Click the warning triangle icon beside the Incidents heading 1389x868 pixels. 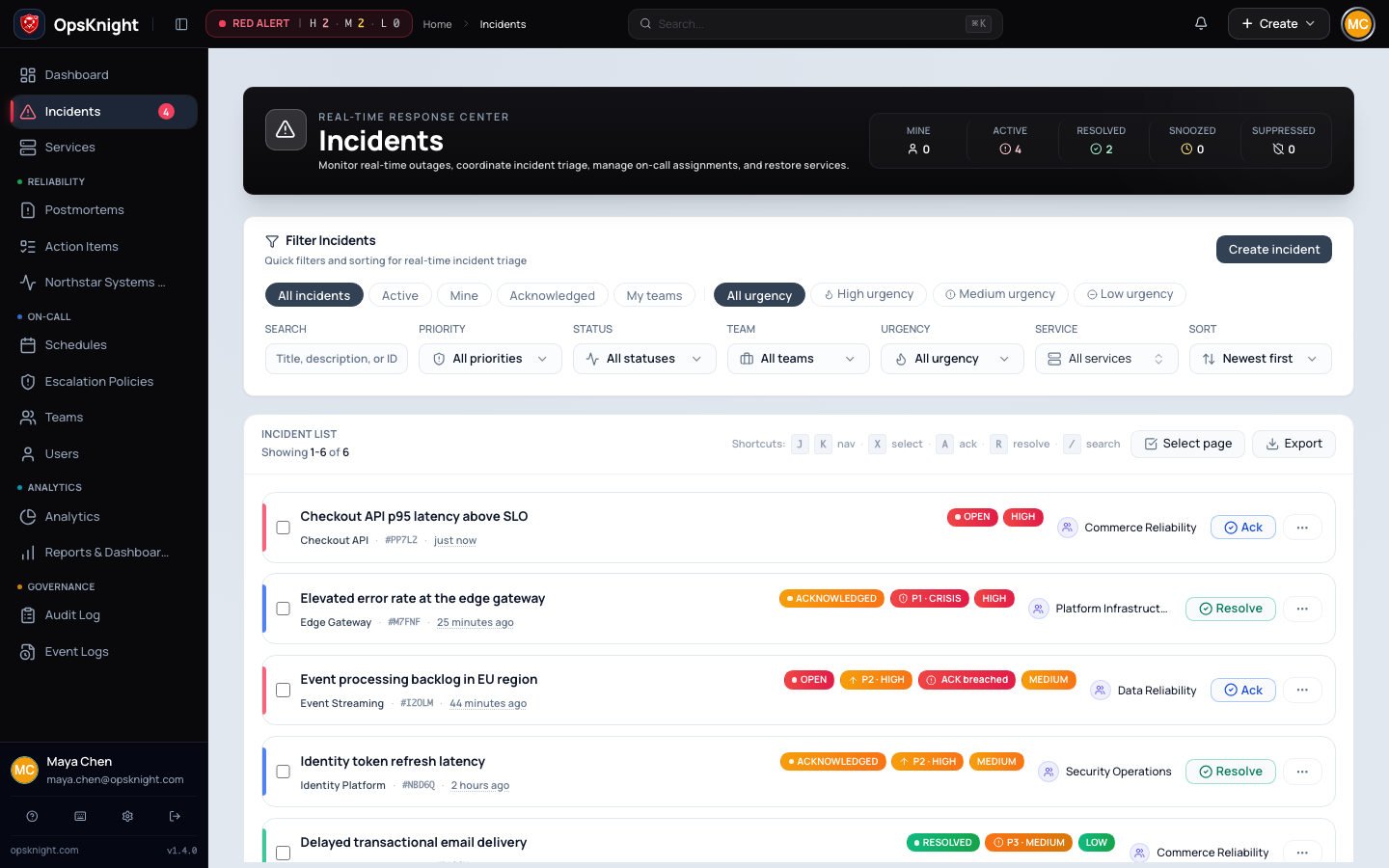point(286,129)
